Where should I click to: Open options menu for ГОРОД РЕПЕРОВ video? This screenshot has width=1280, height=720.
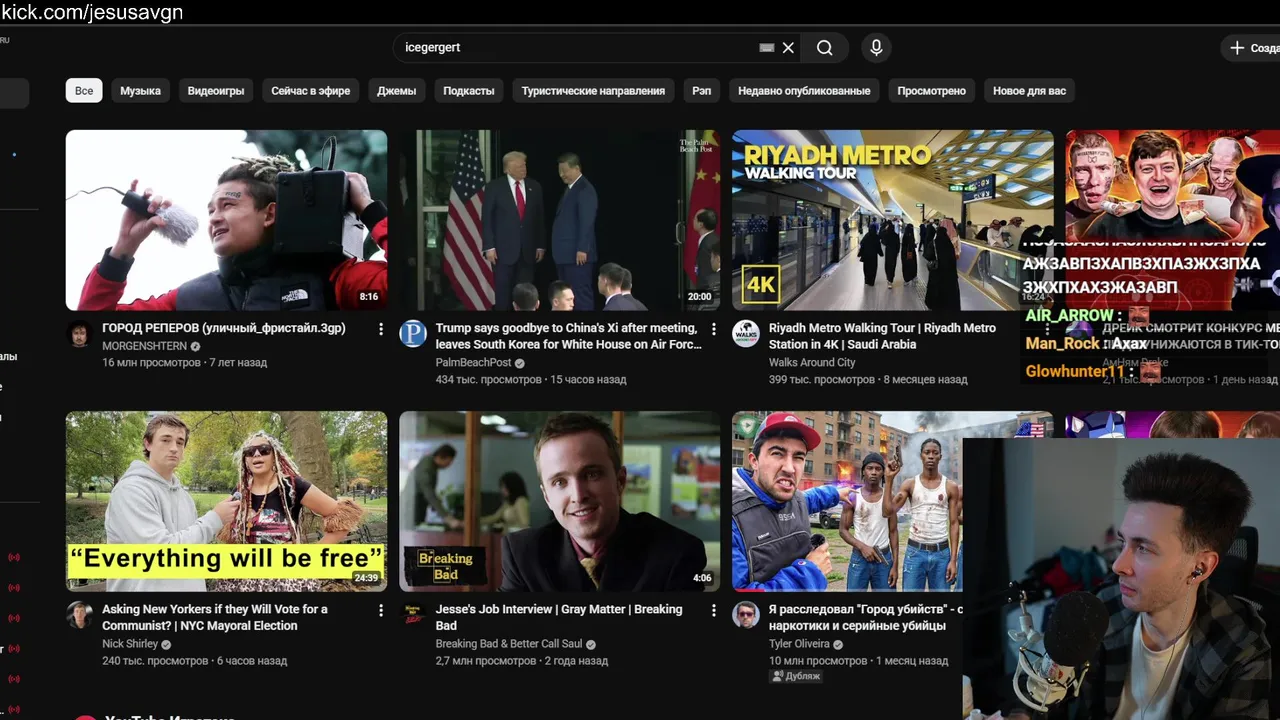(381, 329)
